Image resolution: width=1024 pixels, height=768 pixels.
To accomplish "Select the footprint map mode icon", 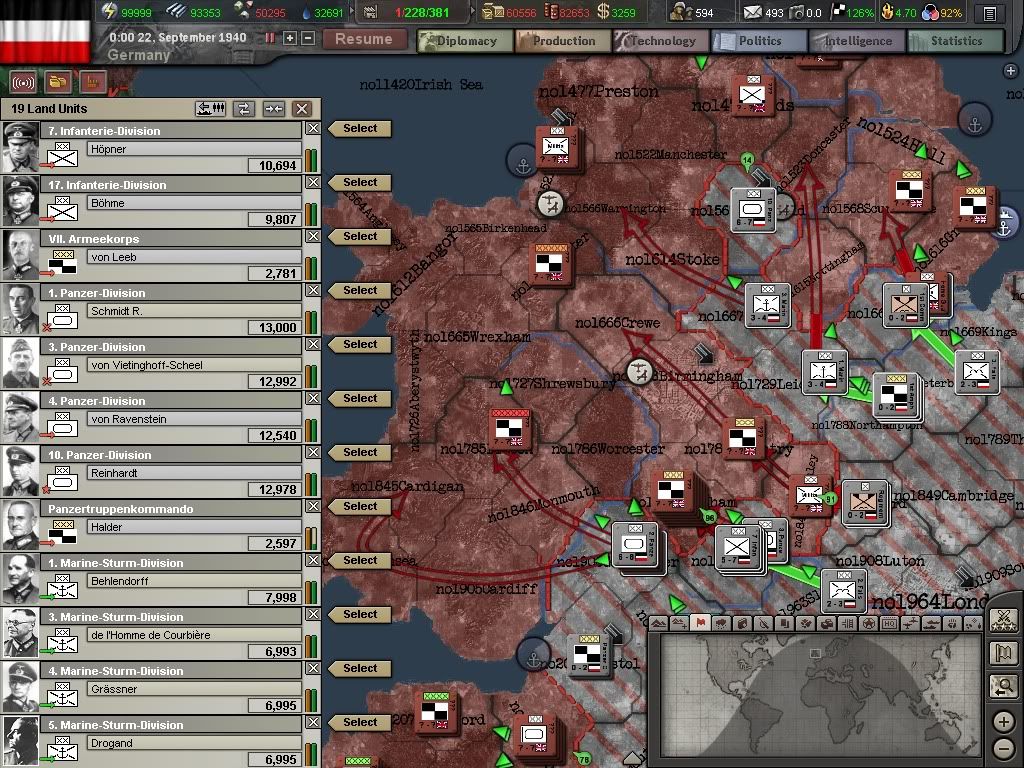I will (x=953, y=623).
